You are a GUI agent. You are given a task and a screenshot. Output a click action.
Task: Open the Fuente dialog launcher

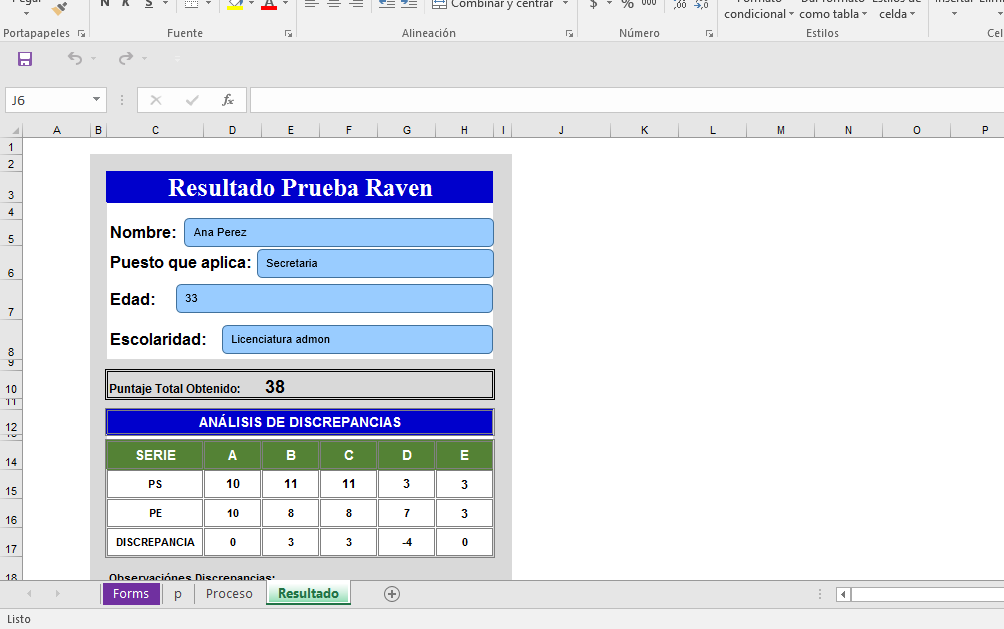pyautogui.click(x=289, y=33)
